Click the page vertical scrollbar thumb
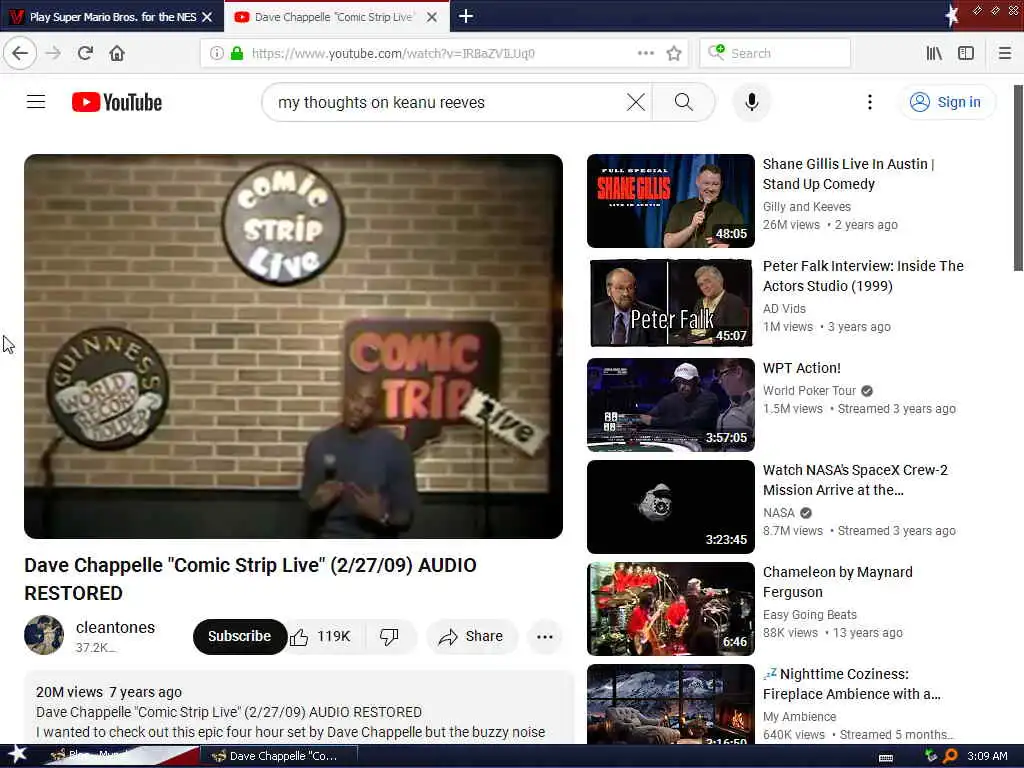The image size is (1024, 768). pos(1018,178)
